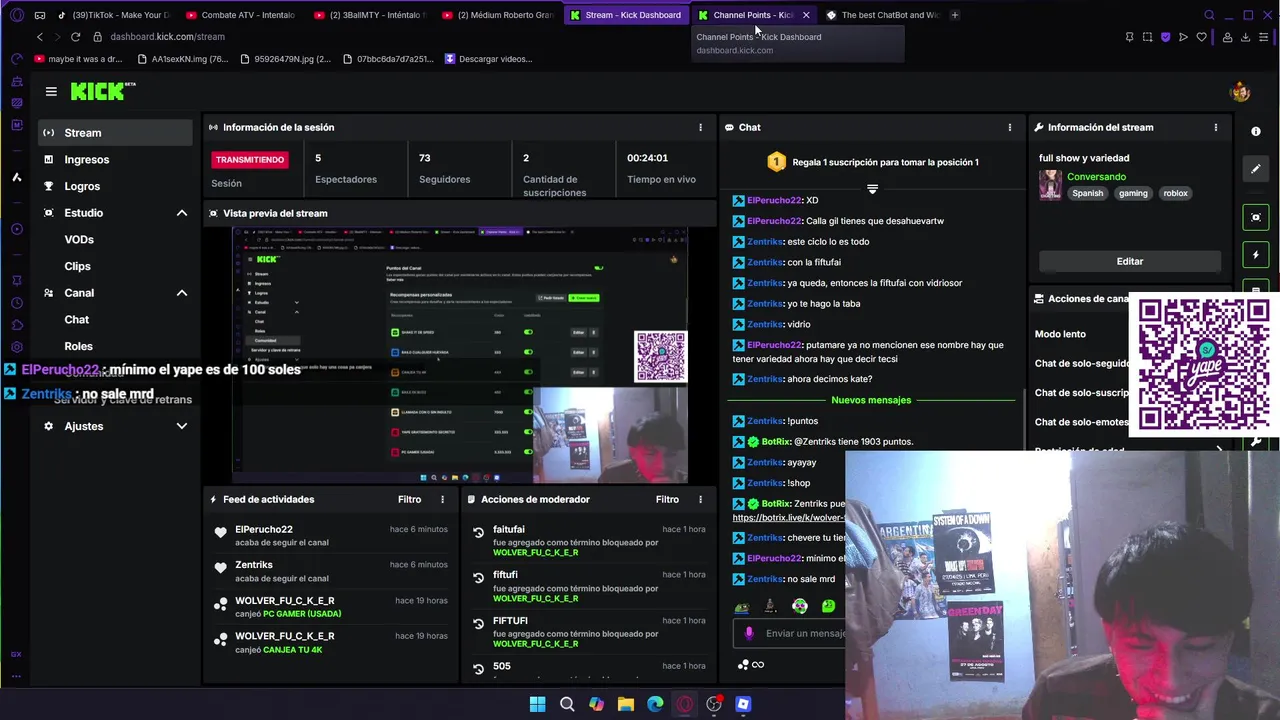1280x720 pixels.
Task: Open Opera GX from the taskbar
Action: pos(684,704)
